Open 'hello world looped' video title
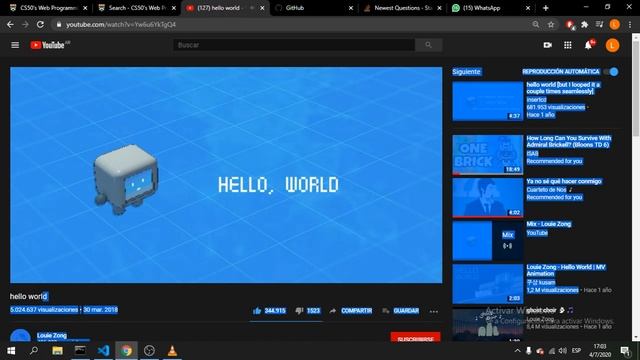The width and height of the screenshot is (640, 360). (563, 88)
